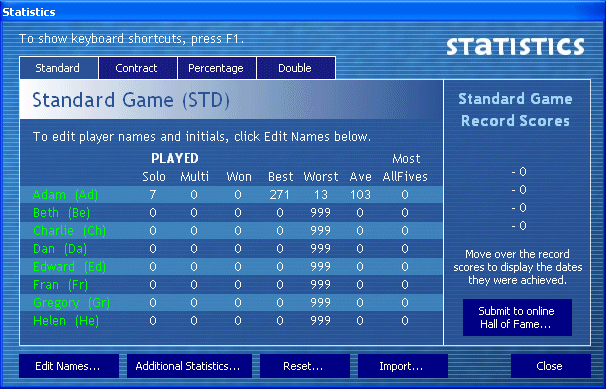This screenshot has width=606, height=389.
Task: Click the Multi column header
Action: (x=194, y=177)
